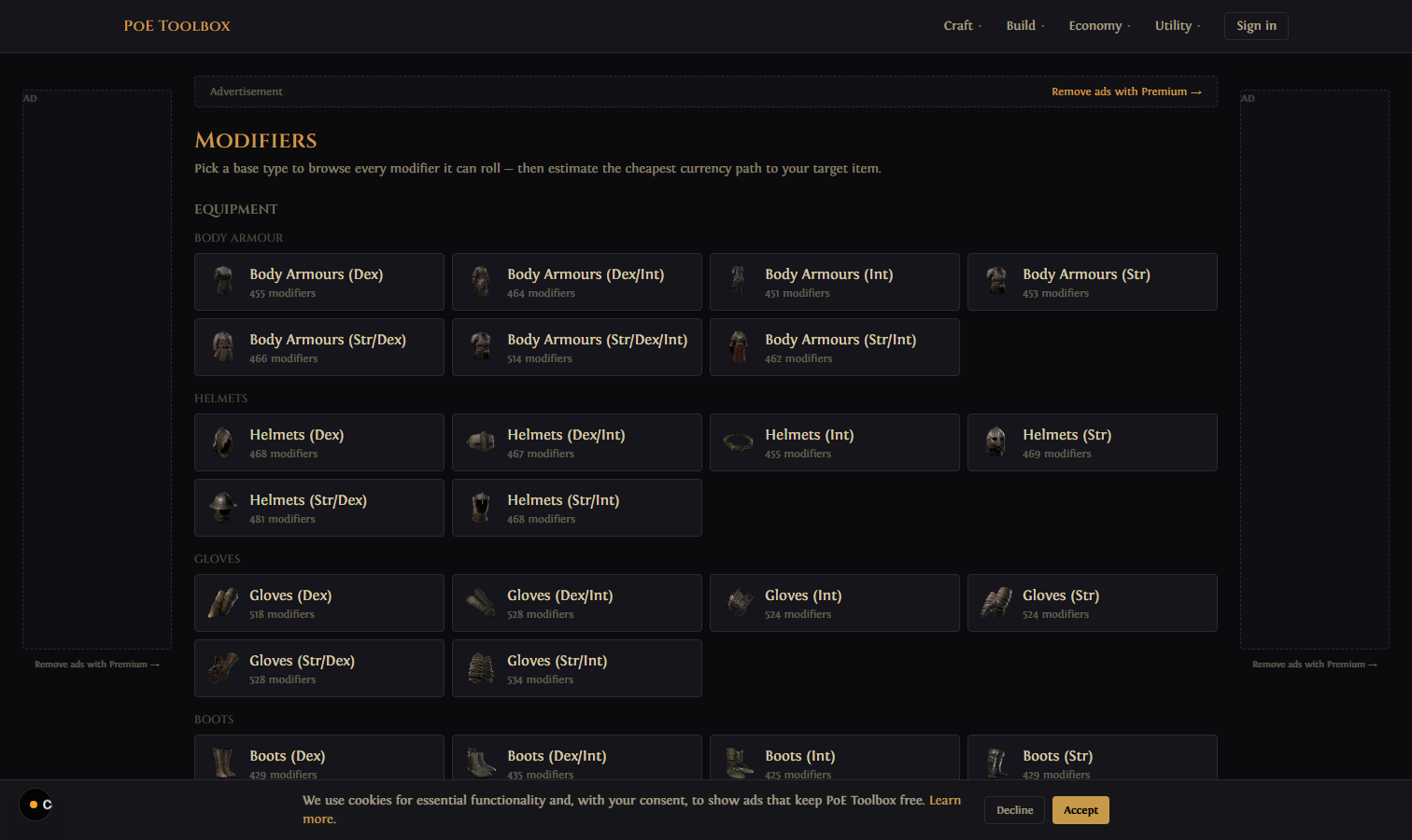
Task: Click the Boots (Int) icon
Action: point(739,763)
